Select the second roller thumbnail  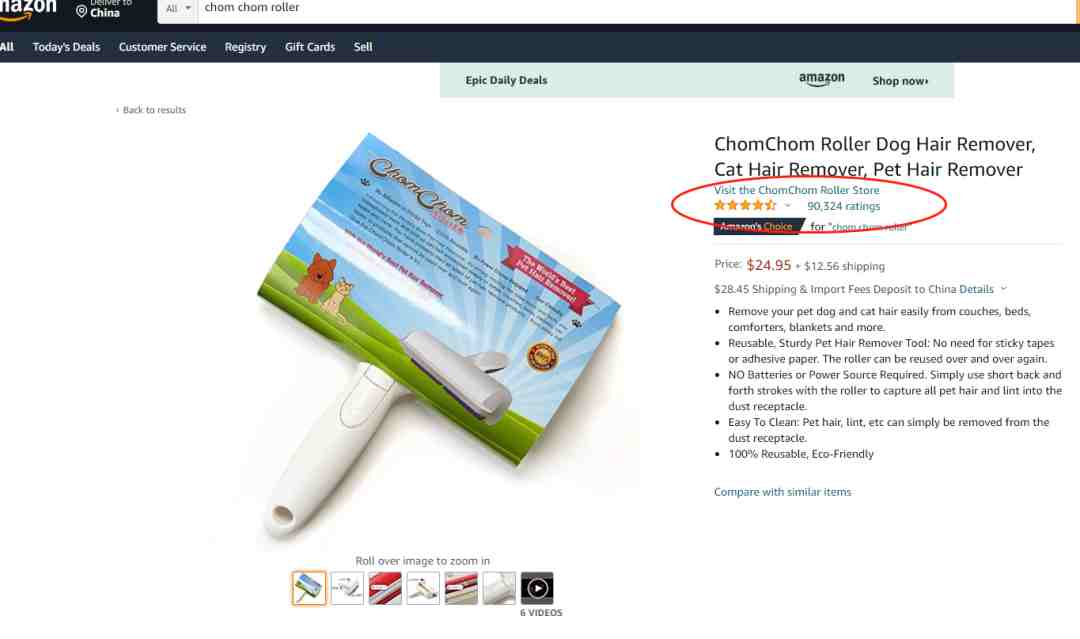[x=347, y=589]
